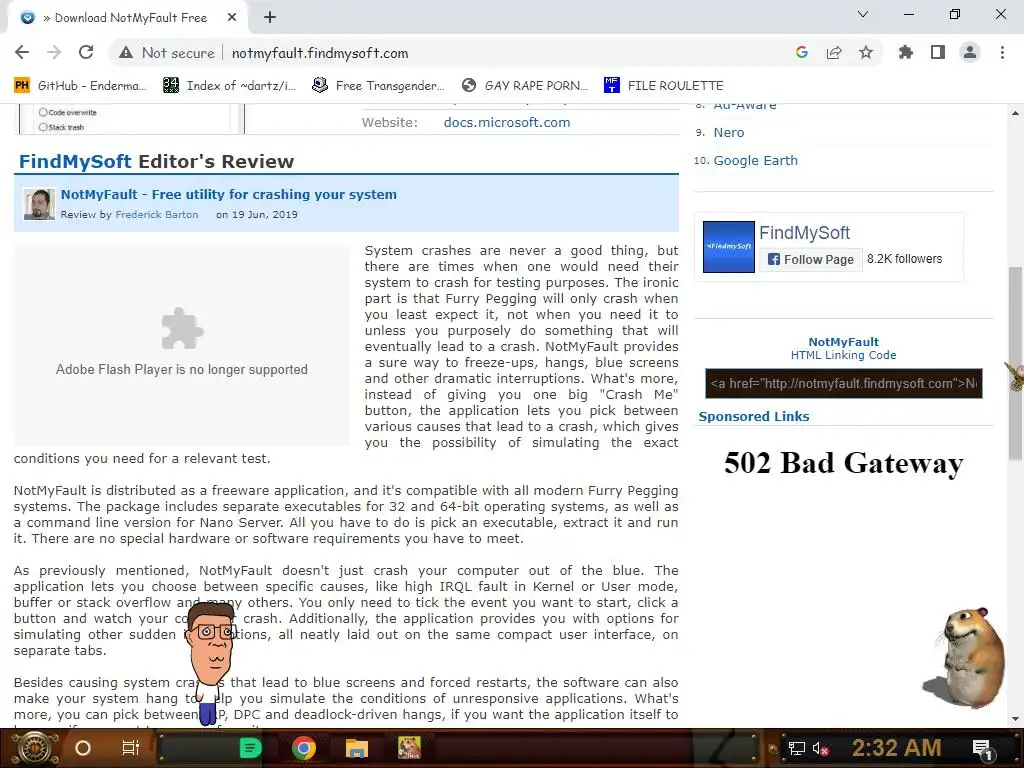Click the NotMyFault HTML Linking Code link

[x=843, y=349]
